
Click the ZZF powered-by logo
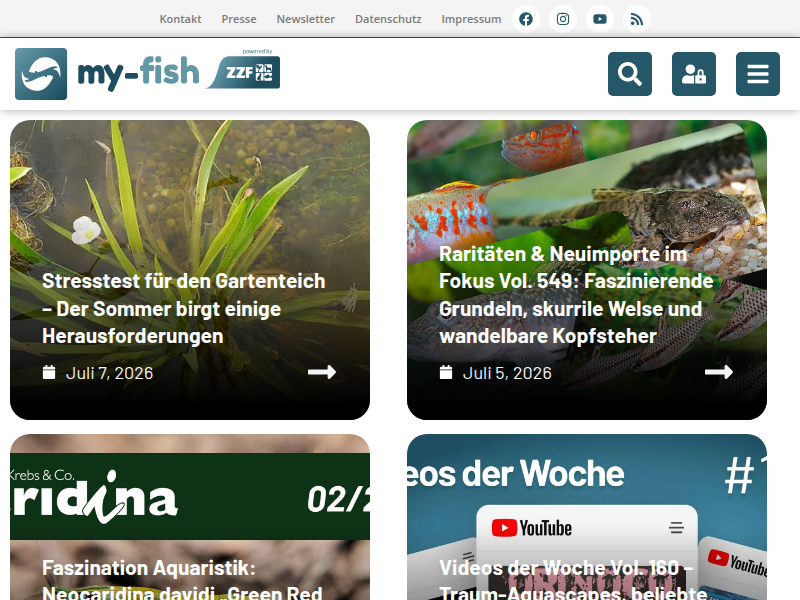point(244,70)
